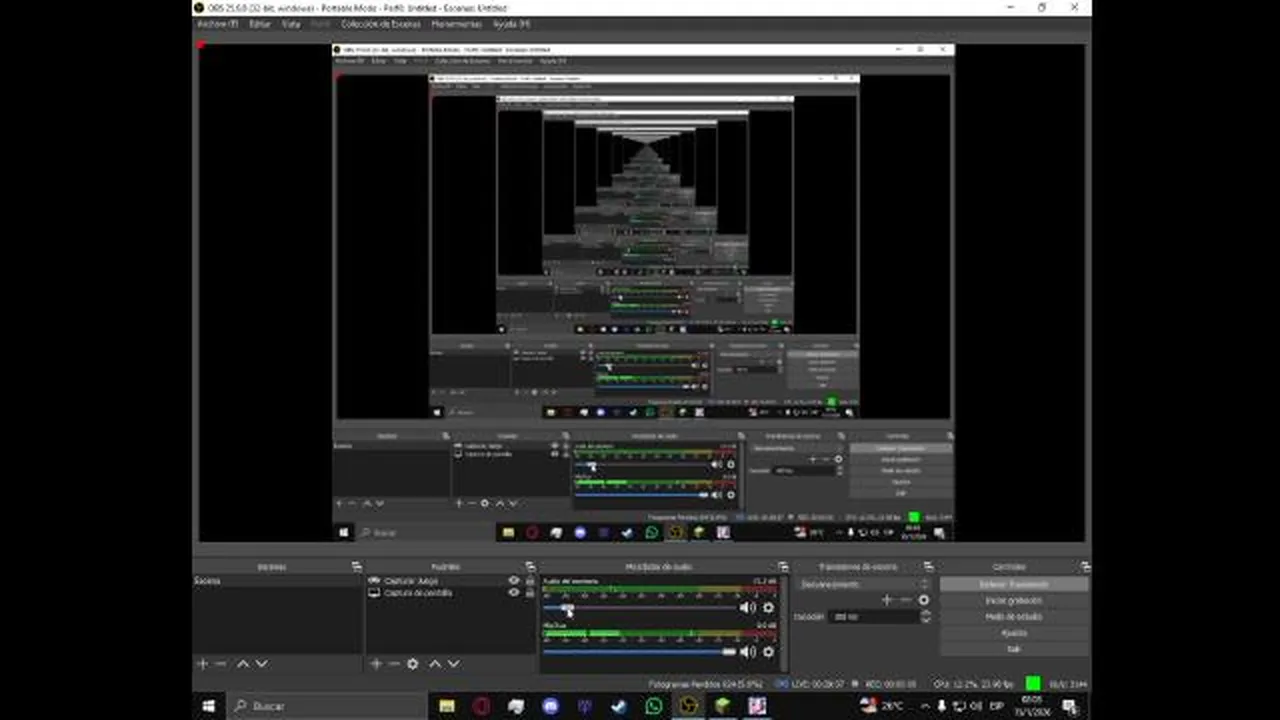
Task: Open Audio del escritorio settings gear
Action: pyautogui.click(x=768, y=607)
